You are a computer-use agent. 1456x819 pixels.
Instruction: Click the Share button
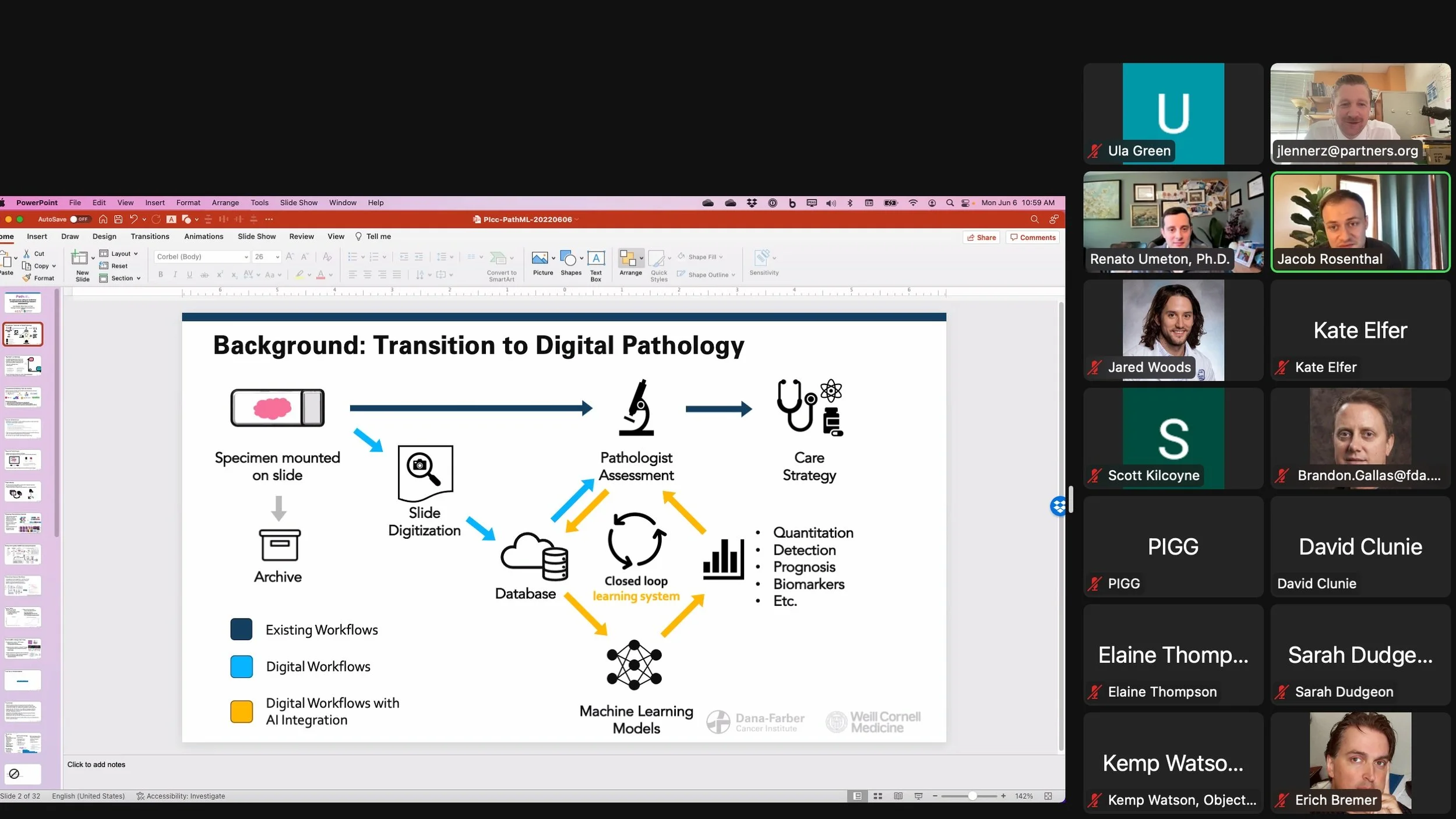pos(981,238)
